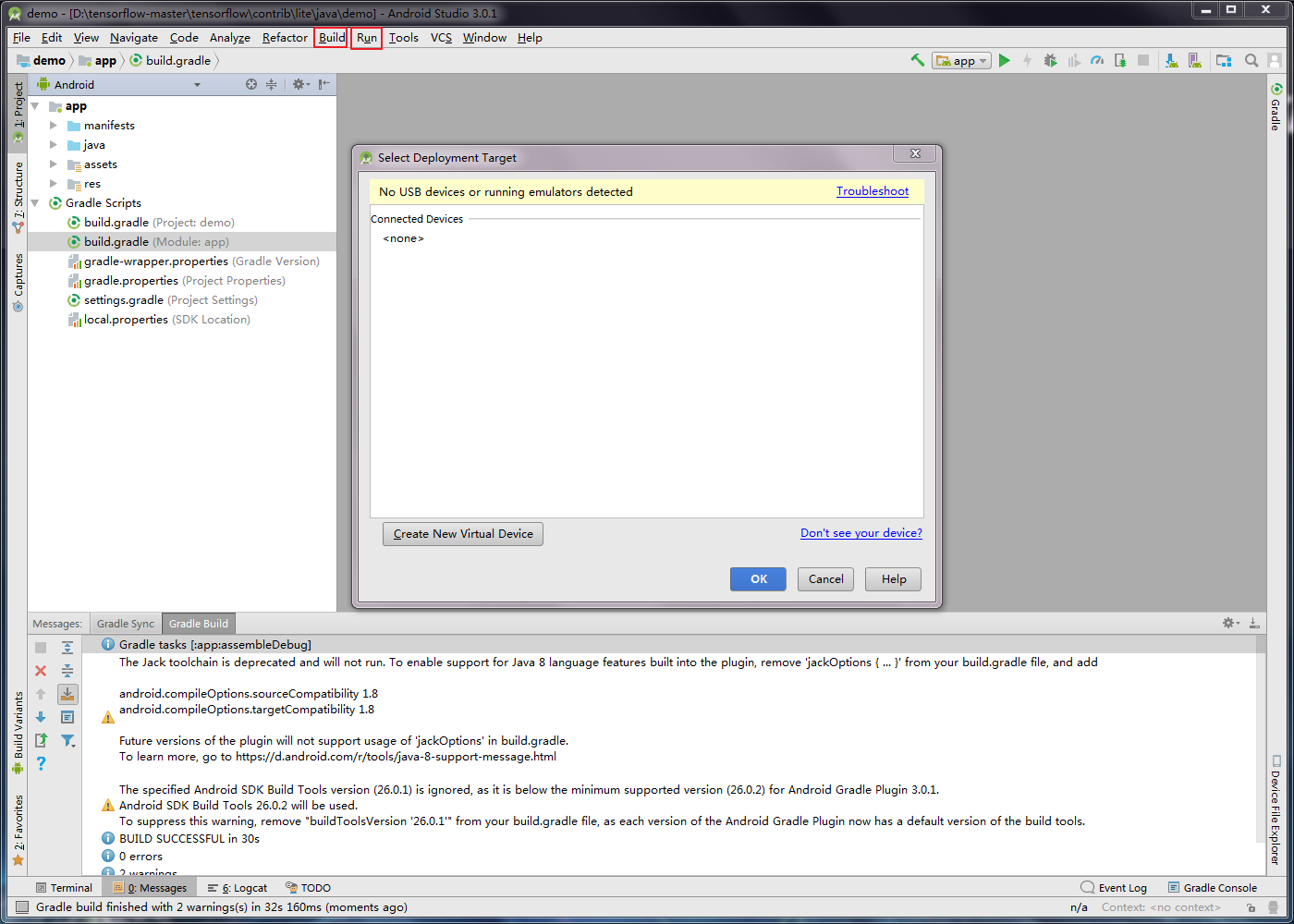1294x924 pixels.
Task: Expand the manifests folder
Action: click(x=54, y=126)
